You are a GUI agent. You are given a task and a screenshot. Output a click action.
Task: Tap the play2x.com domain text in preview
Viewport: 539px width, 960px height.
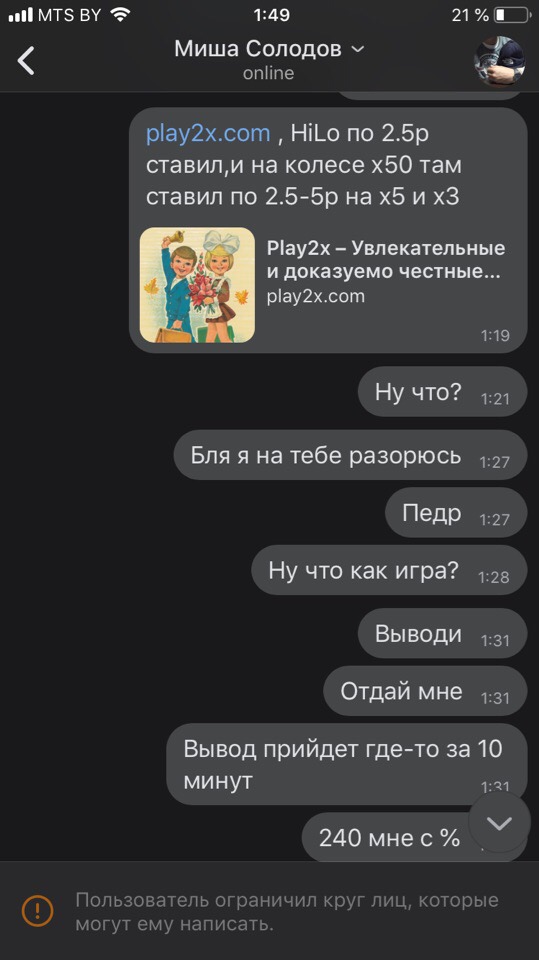coord(315,296)
